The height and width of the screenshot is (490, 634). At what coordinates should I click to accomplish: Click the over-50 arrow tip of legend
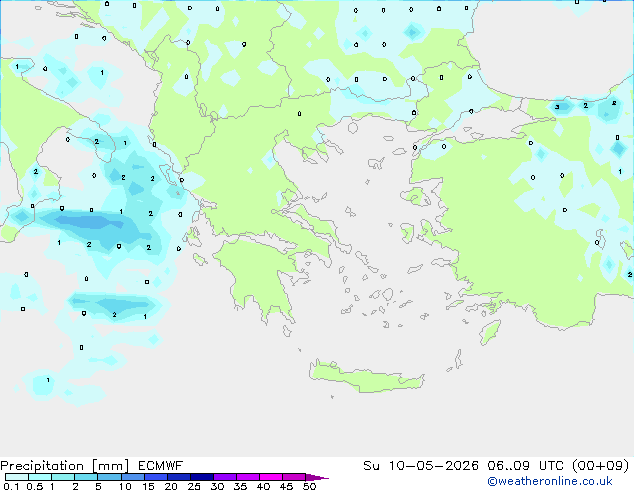(317, 477)
